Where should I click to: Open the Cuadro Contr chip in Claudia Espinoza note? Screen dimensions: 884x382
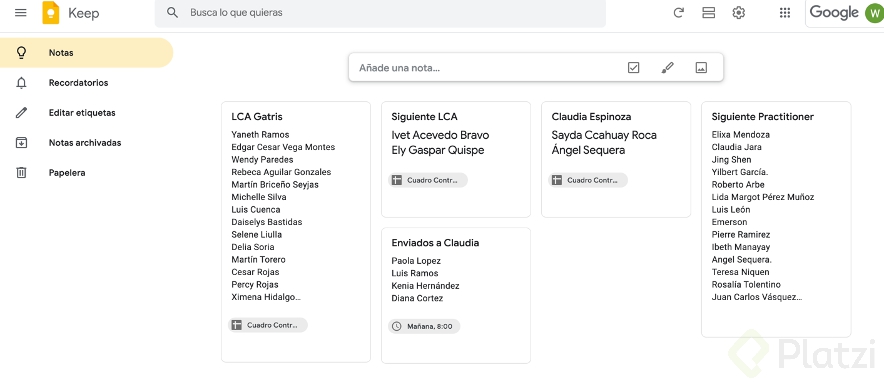[588, 180]
